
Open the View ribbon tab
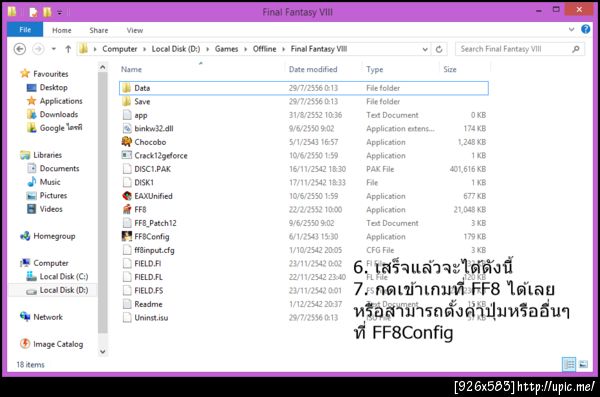pos(135,30)
